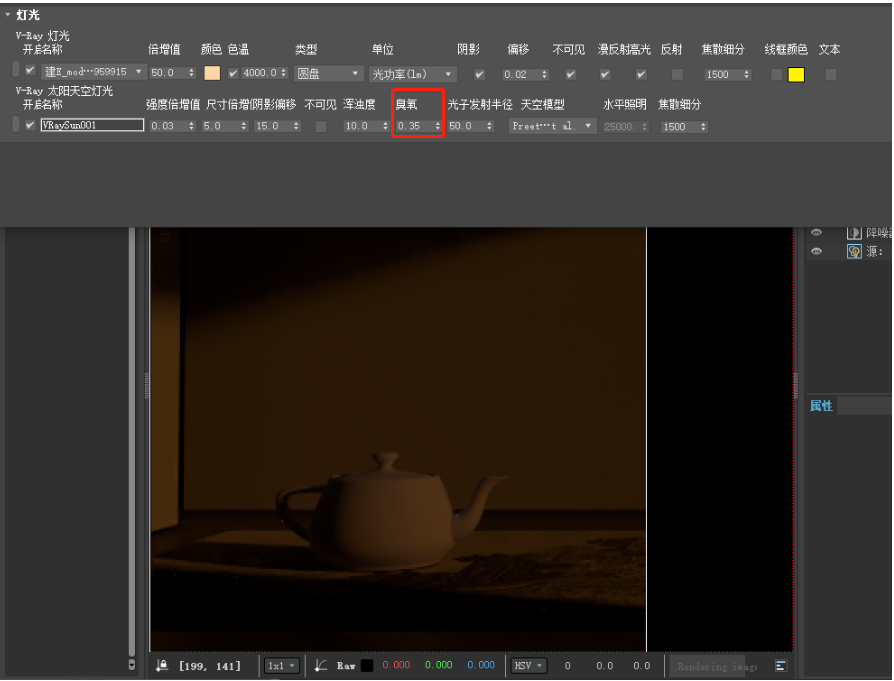
Task: Open the VFB options menu icon at bottom right
Action: [x=781, y=665]
